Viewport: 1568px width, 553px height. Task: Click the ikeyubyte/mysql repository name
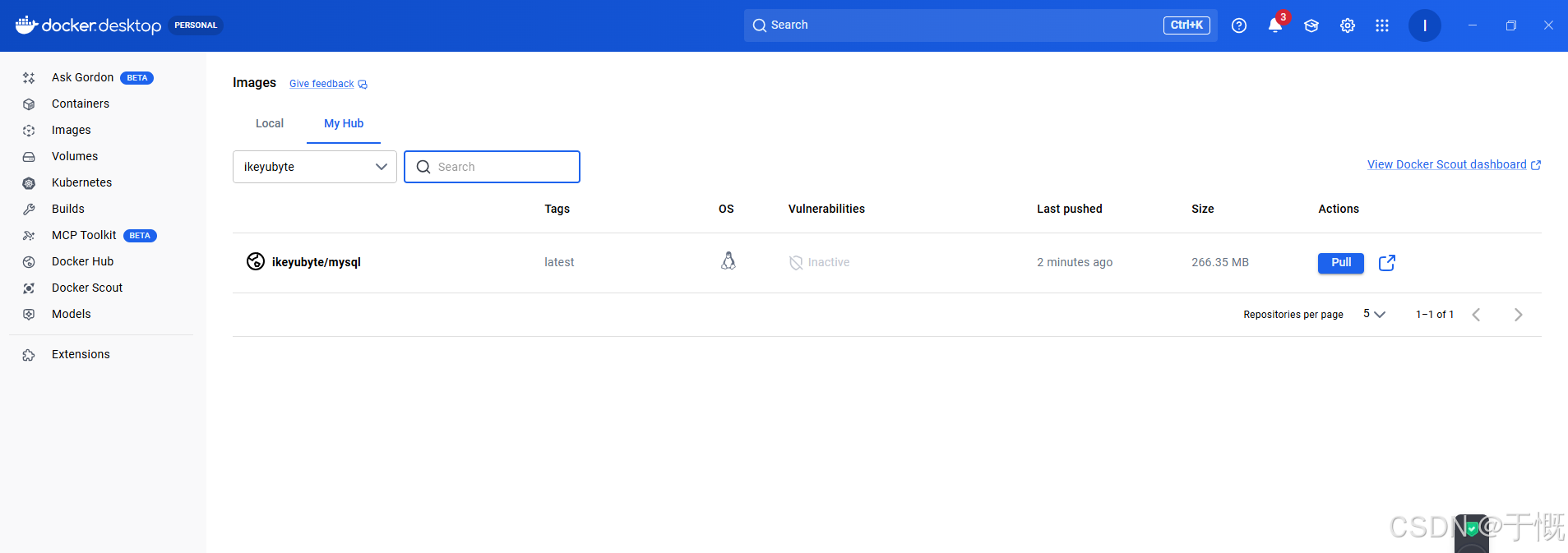pyautogui.click(x=317, y=262)
